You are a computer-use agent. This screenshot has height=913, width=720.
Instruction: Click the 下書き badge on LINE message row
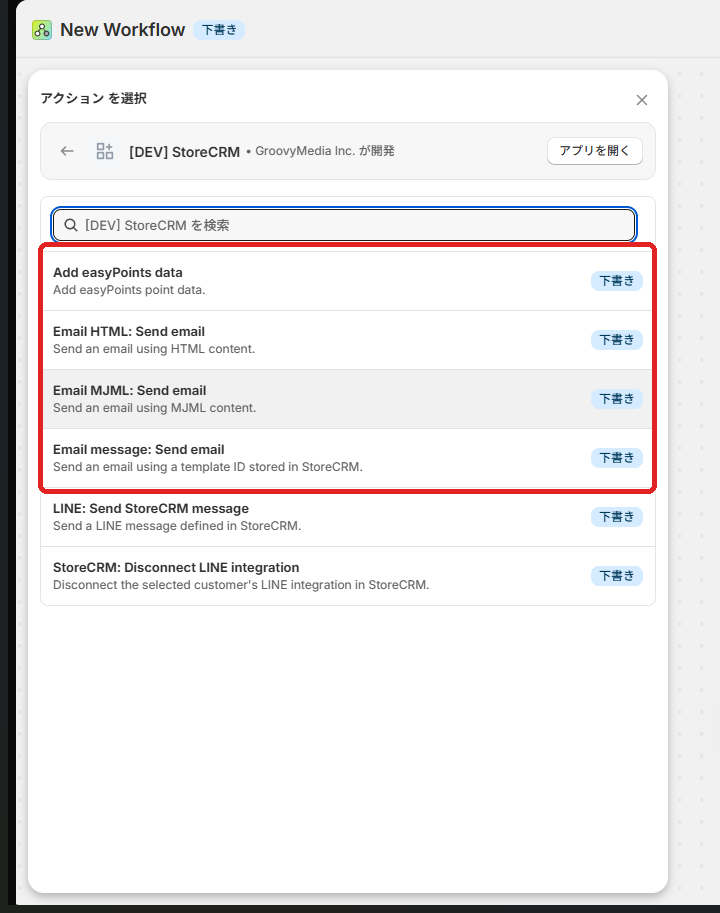617,517
